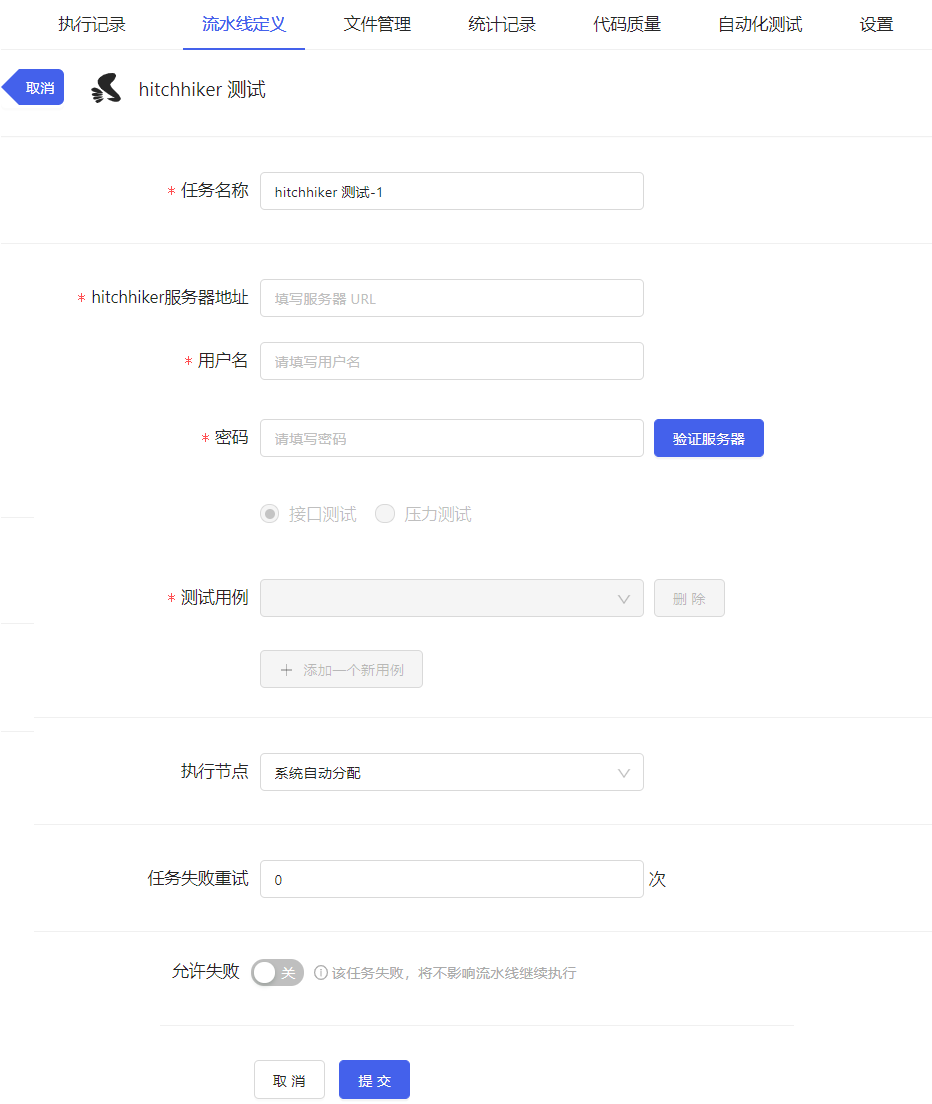Expand the 执行节点 dropdown
The image size is (932, 1104).
pos(452,772)
